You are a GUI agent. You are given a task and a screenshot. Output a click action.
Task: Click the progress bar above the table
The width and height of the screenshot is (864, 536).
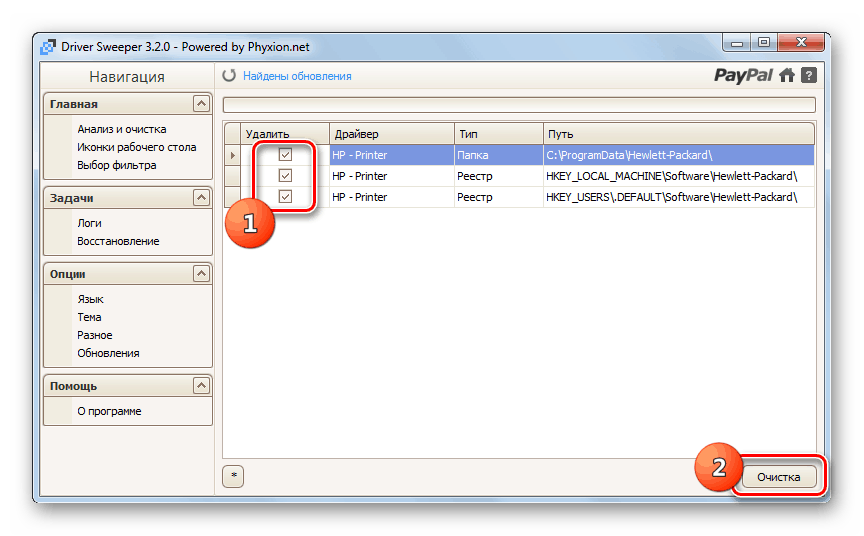pyautogui.click(x=519, y=105)
